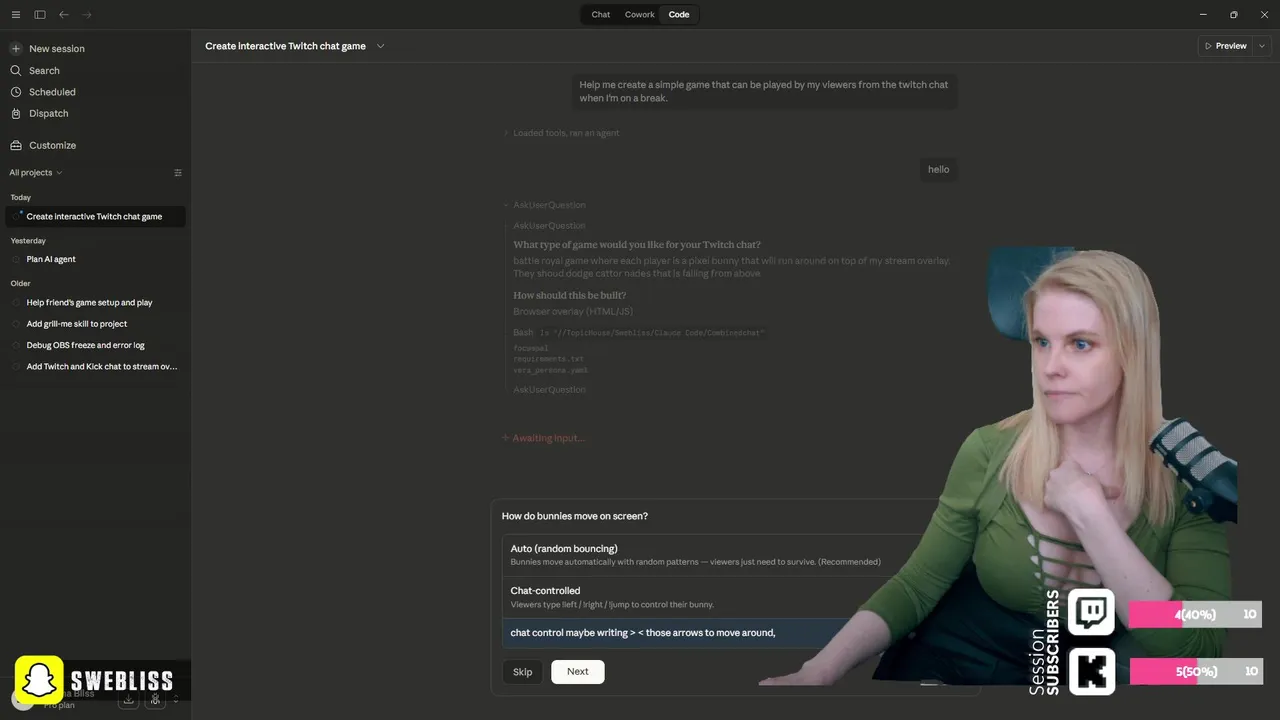Go forward with the right arrow
Viewport: 1280px width, 720px height.
point(87,15)
